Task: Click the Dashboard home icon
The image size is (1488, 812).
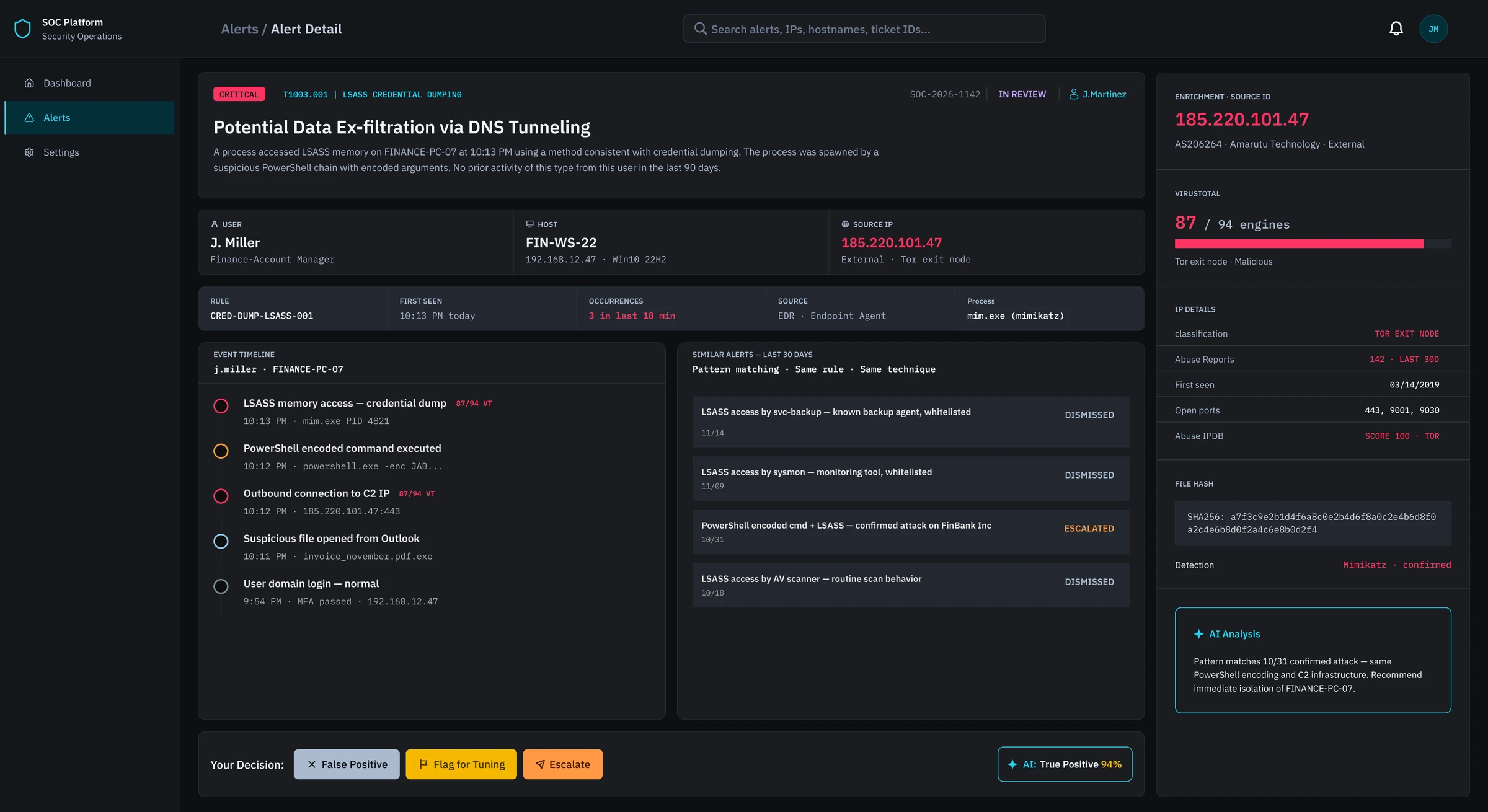Action: 29,83
